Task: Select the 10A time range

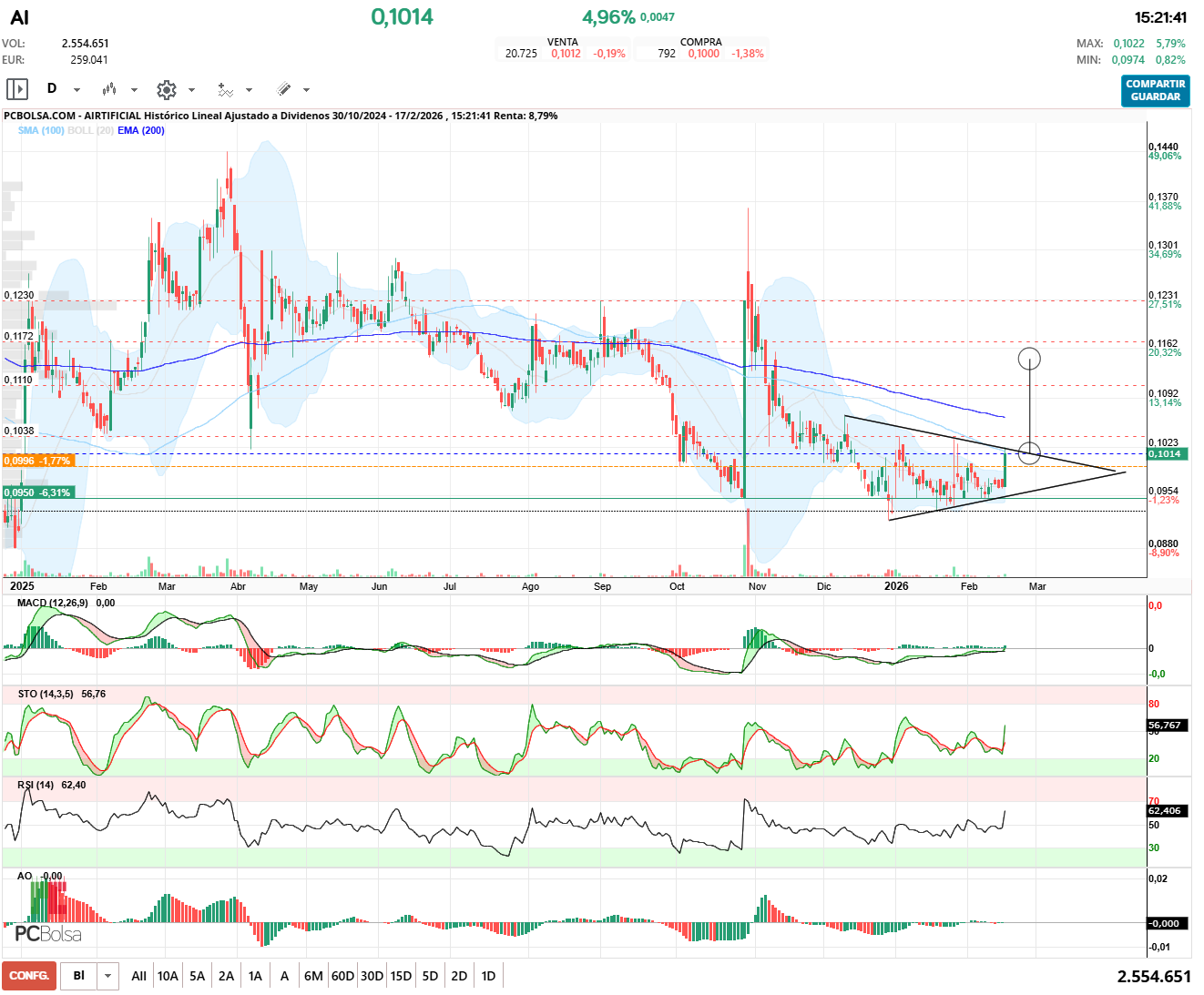Action: pos(168,976)
